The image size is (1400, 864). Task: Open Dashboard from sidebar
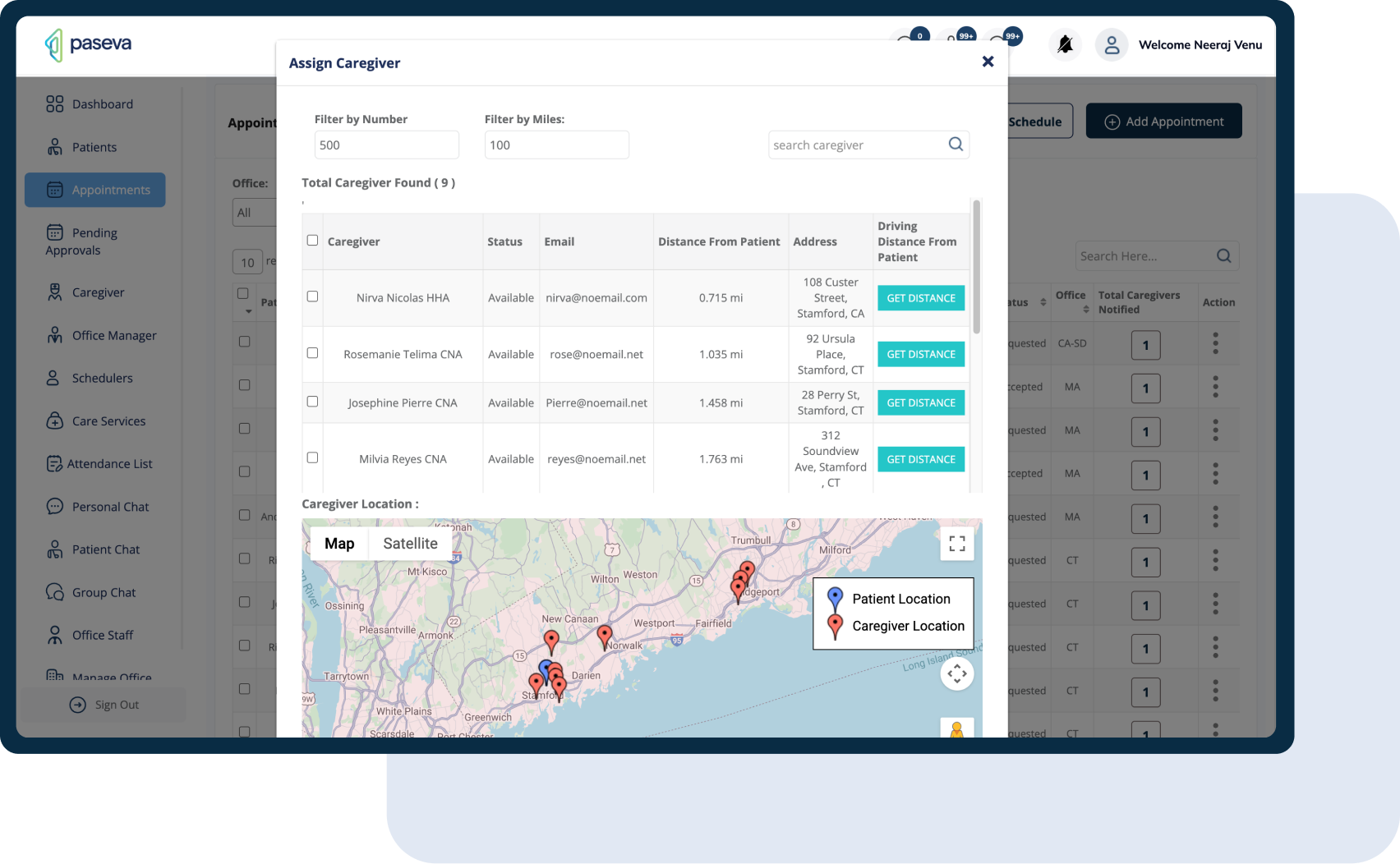90,104
